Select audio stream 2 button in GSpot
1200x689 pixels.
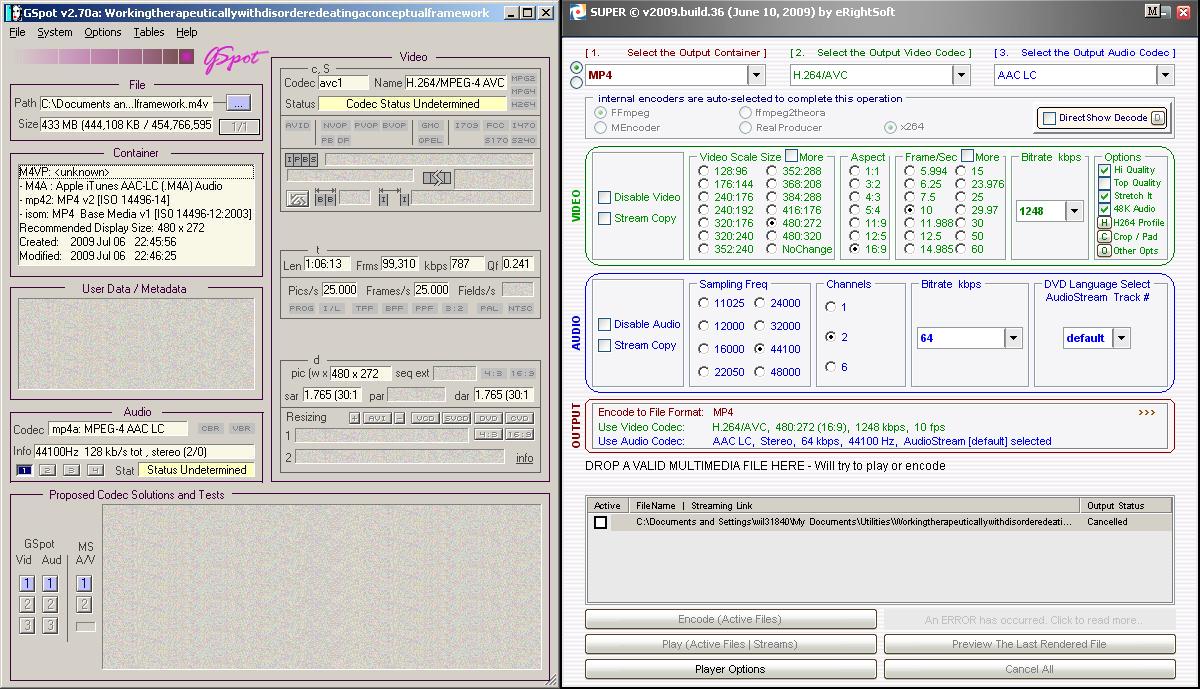click(x=48, y=470)
